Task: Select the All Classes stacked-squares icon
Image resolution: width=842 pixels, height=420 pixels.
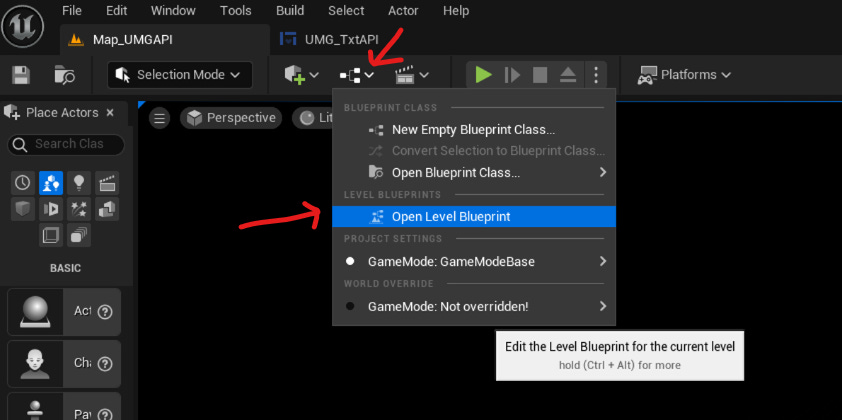Action: [79, 235]
